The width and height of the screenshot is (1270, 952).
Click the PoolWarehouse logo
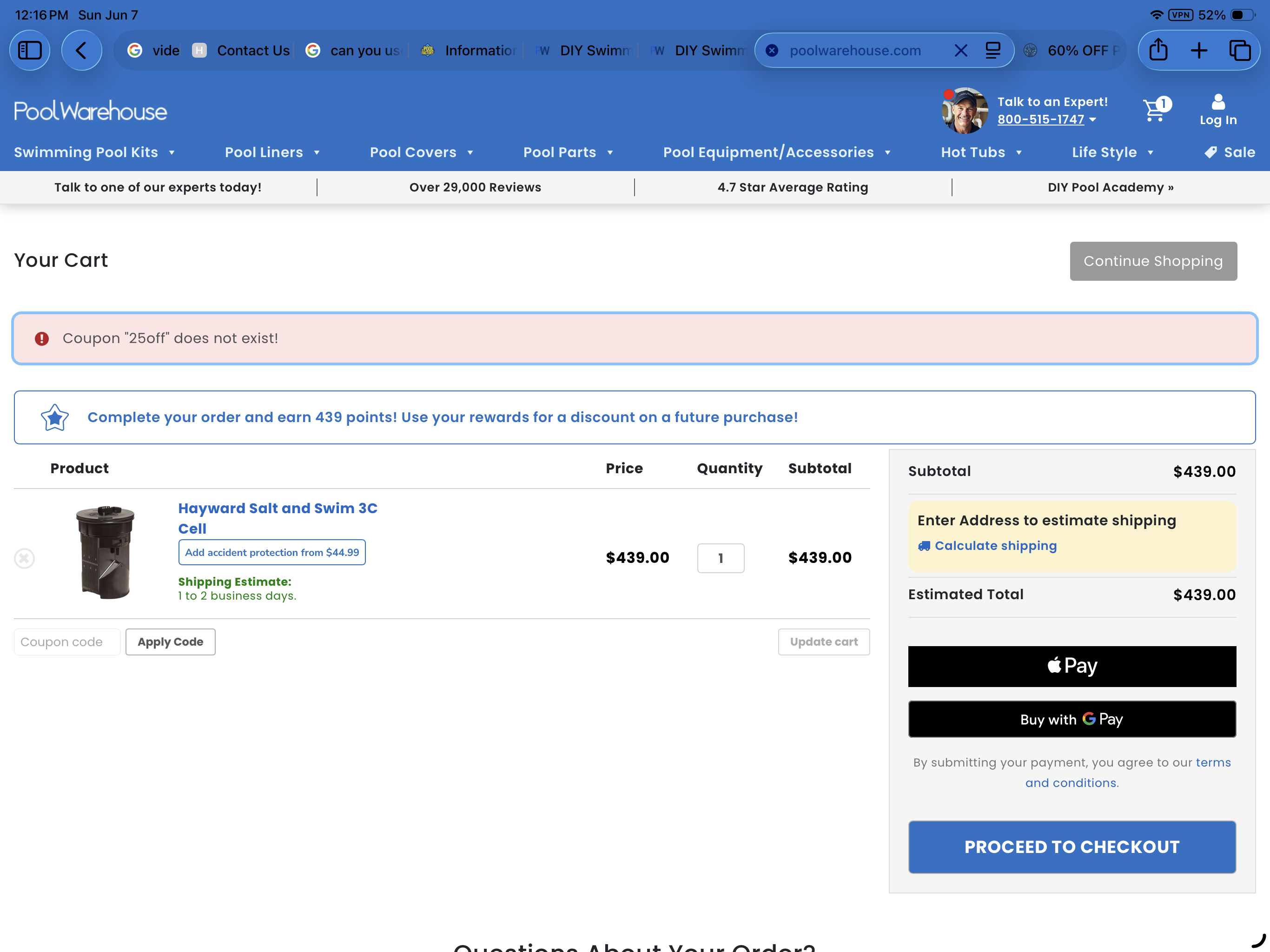point(90,112)
